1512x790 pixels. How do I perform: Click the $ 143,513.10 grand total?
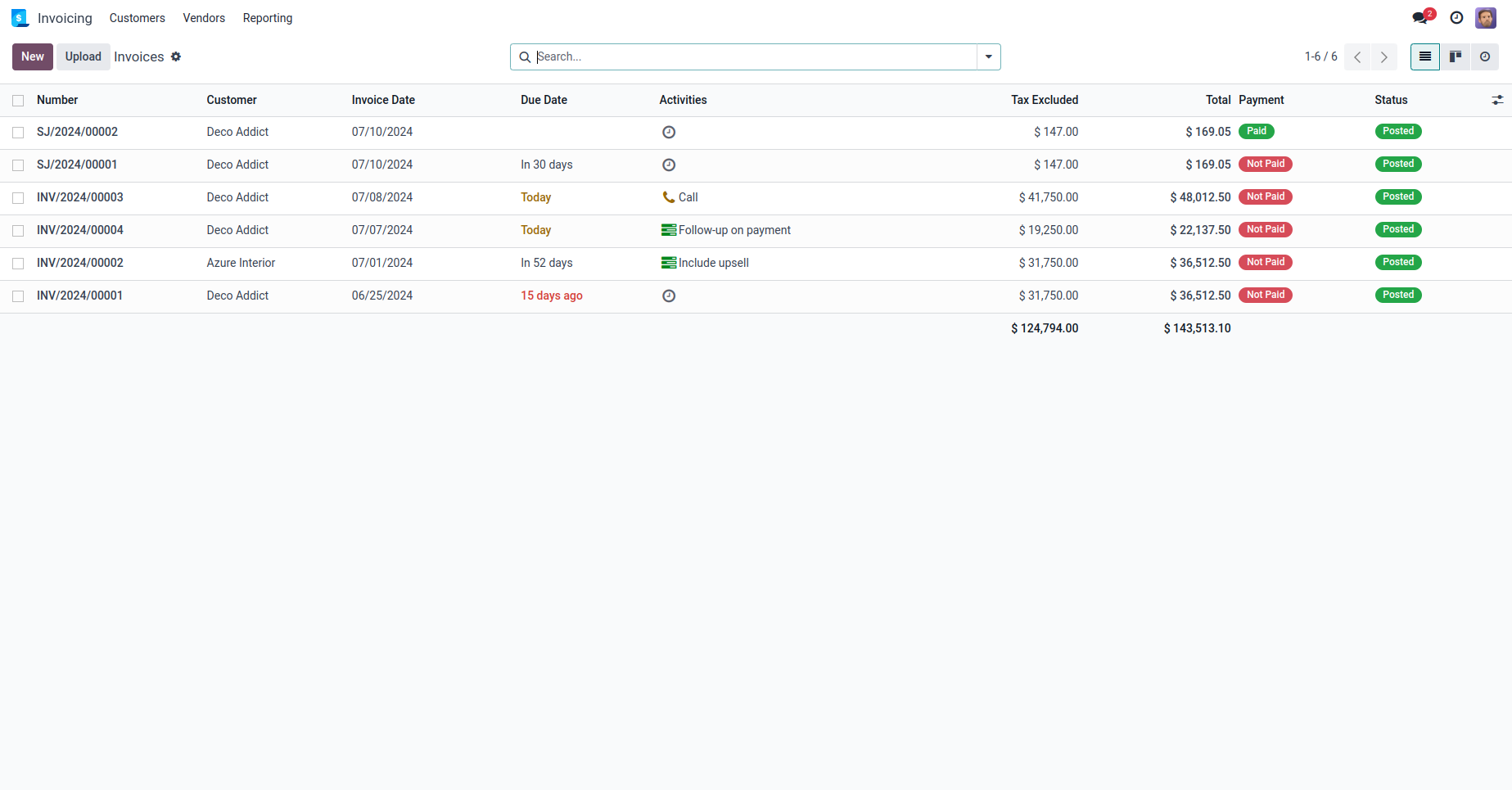[x=1198, y=328]
